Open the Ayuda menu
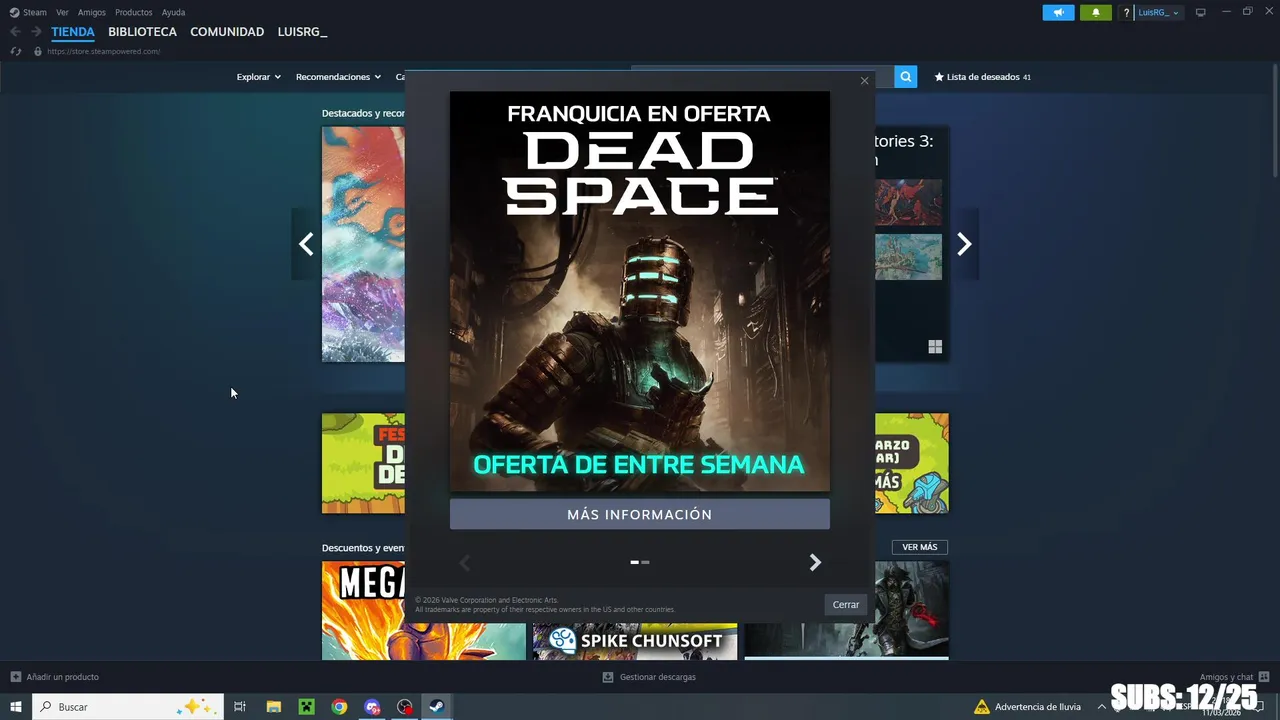The height and width of the screenshot is (720, 1280). click(173, 12)
